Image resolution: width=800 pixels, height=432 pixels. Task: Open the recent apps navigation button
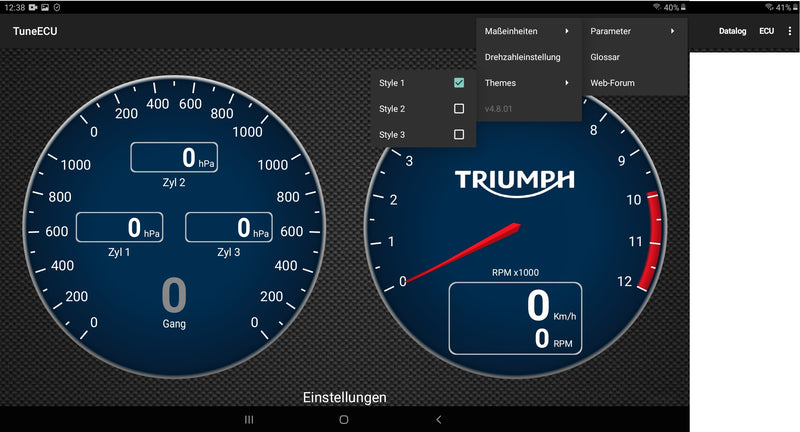pyautogui.click(x=249, y=420)
